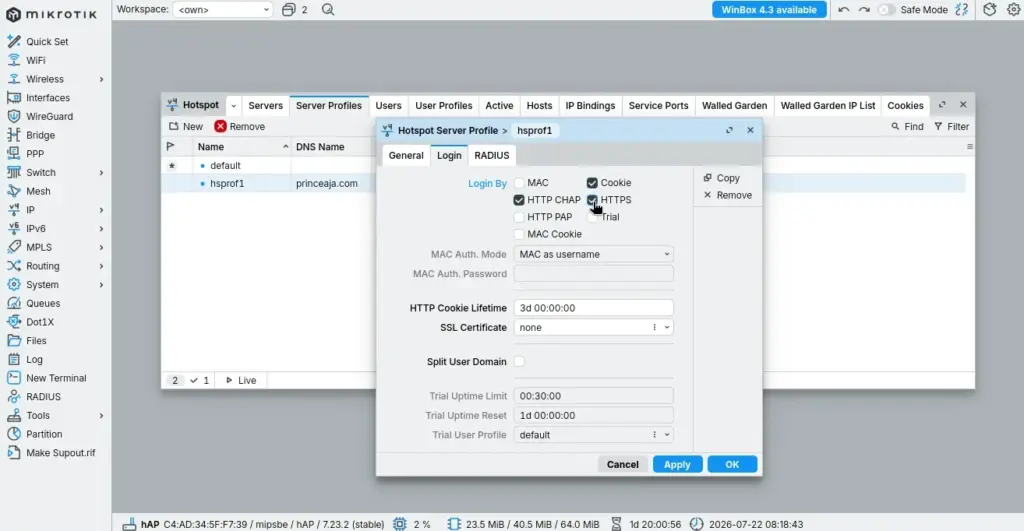Click the Cancel button
This screenshot has width=1024, height=531.
click(x=622, y=464)
